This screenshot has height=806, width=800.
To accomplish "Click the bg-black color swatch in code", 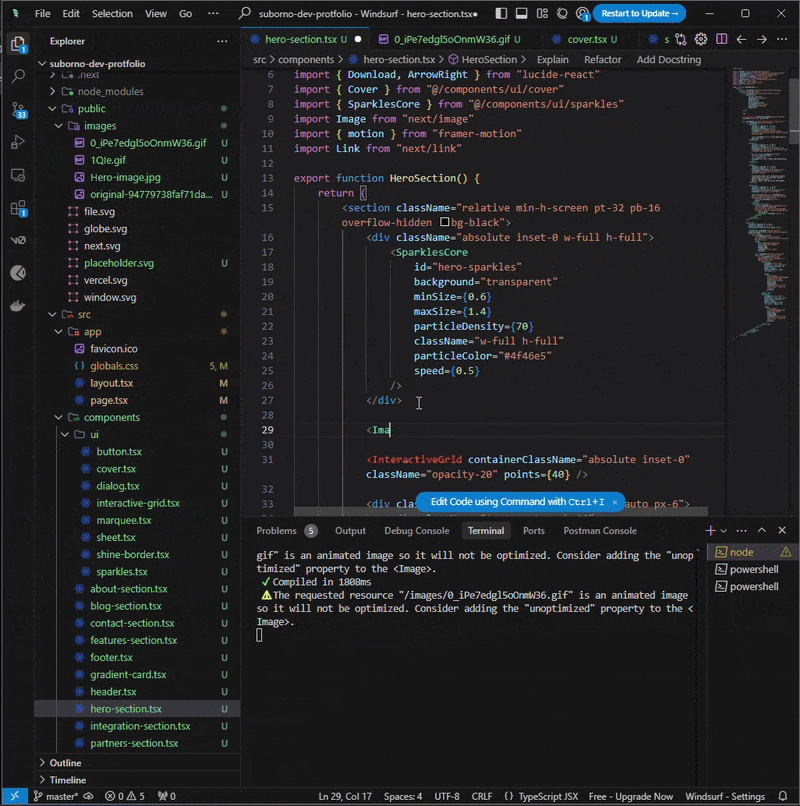I will click(x=445, y=222).
